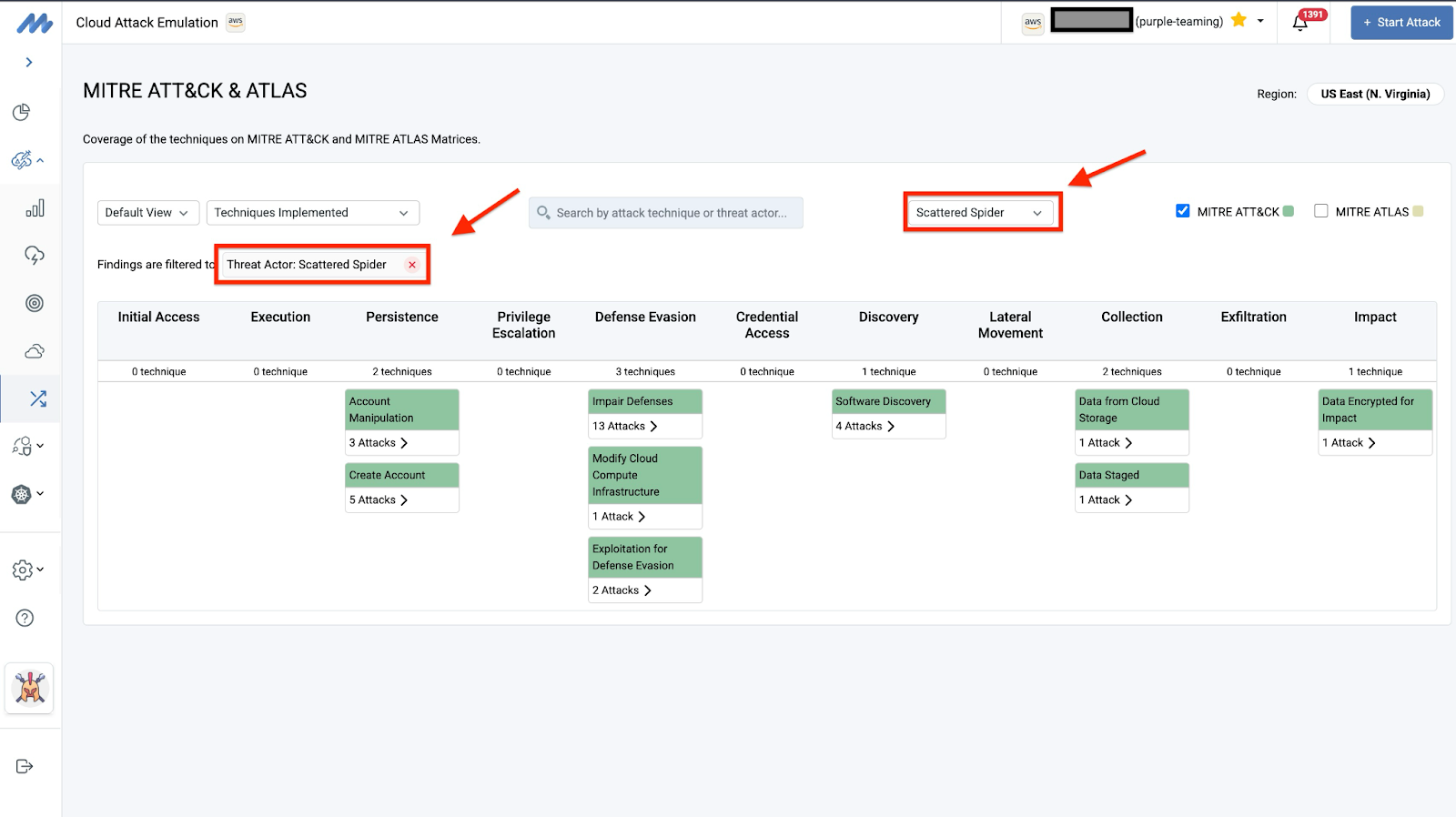Open the help question mark icon

coord(25,618)
